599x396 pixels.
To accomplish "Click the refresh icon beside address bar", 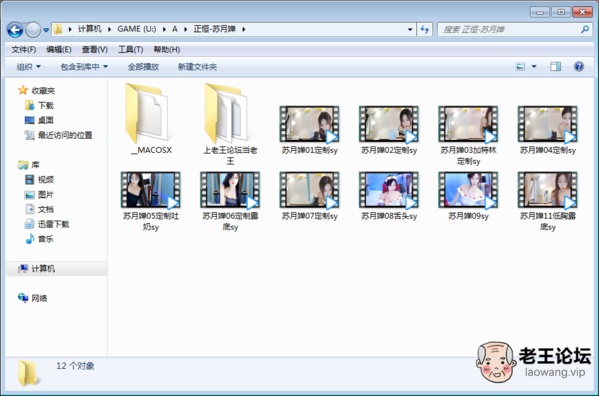I will (x=424, y=29).
